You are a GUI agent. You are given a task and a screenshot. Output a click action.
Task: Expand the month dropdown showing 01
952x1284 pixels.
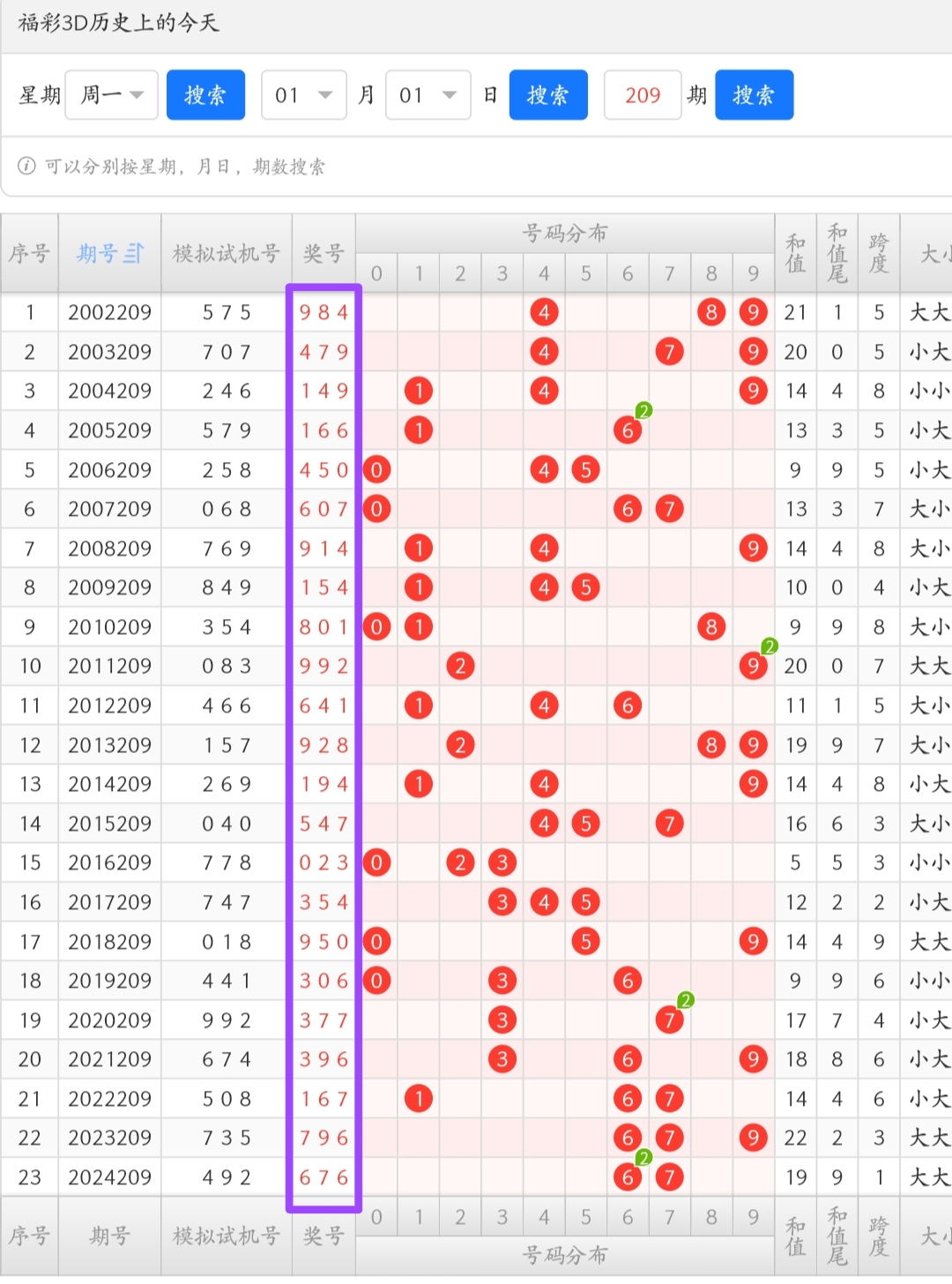tap(303, 95)
